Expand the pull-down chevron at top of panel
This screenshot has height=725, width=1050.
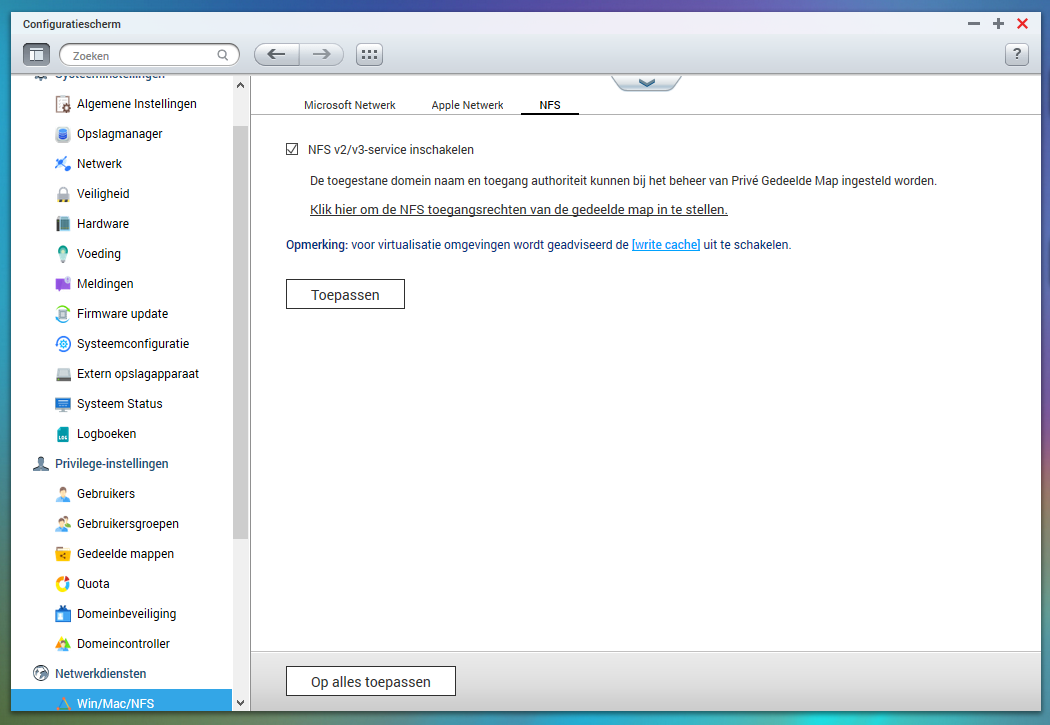tap(646, 83)
